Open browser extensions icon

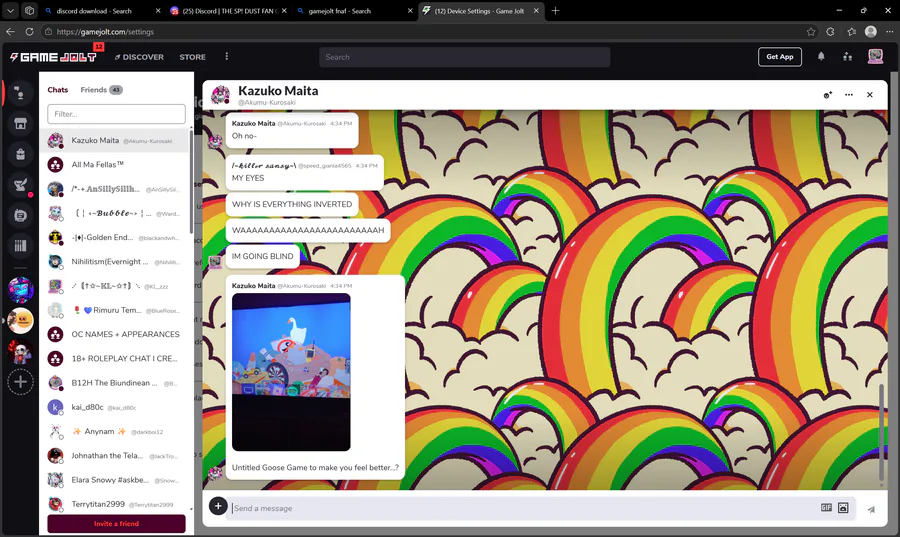tap(831, 32)
